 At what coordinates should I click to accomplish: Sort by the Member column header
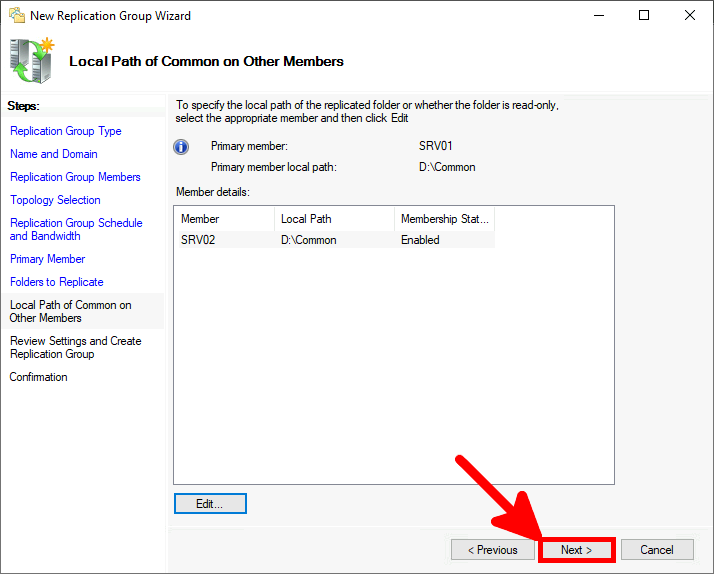(x=224, y=219)
